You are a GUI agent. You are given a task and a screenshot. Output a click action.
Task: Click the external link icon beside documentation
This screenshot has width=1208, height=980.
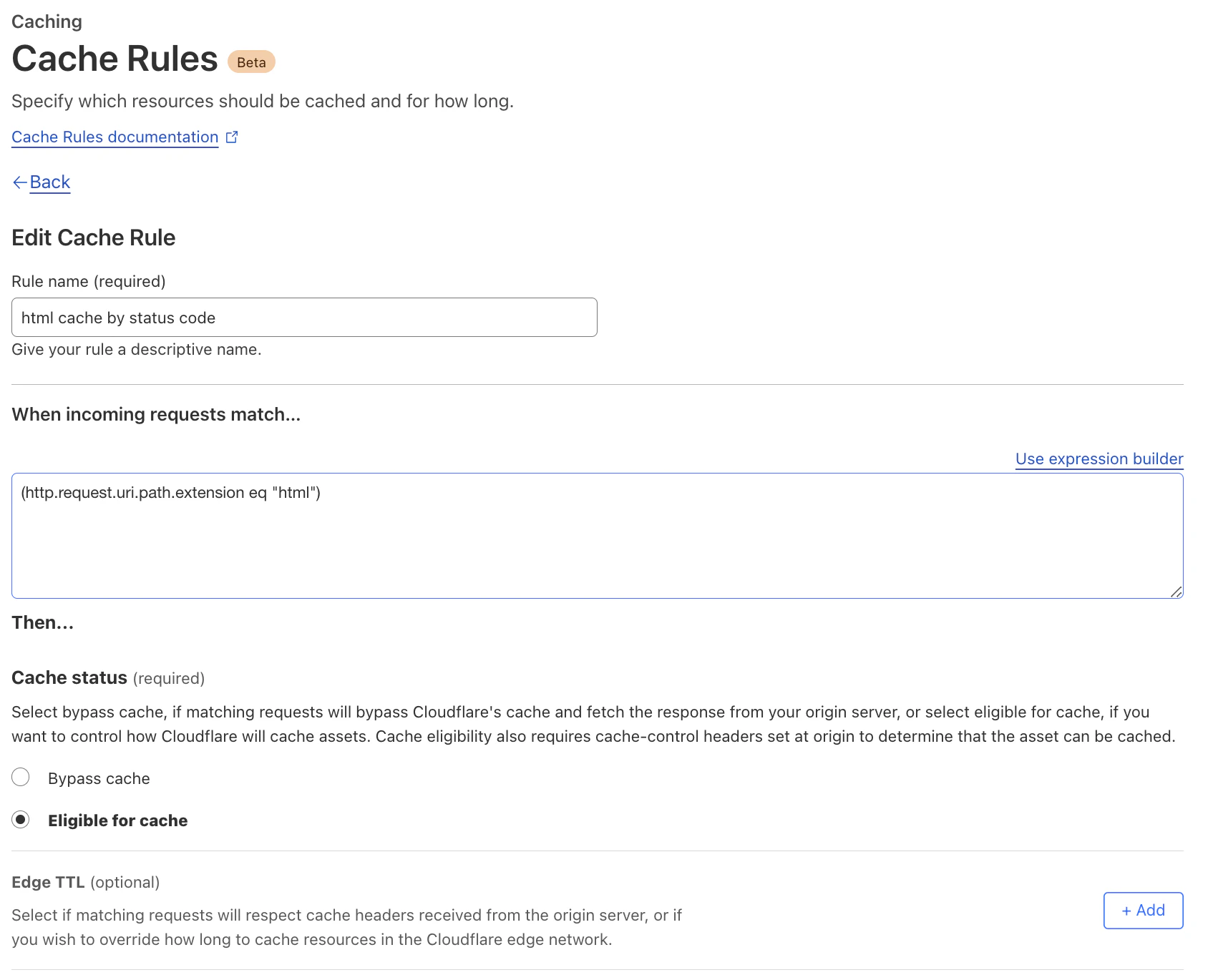(232, 137)
